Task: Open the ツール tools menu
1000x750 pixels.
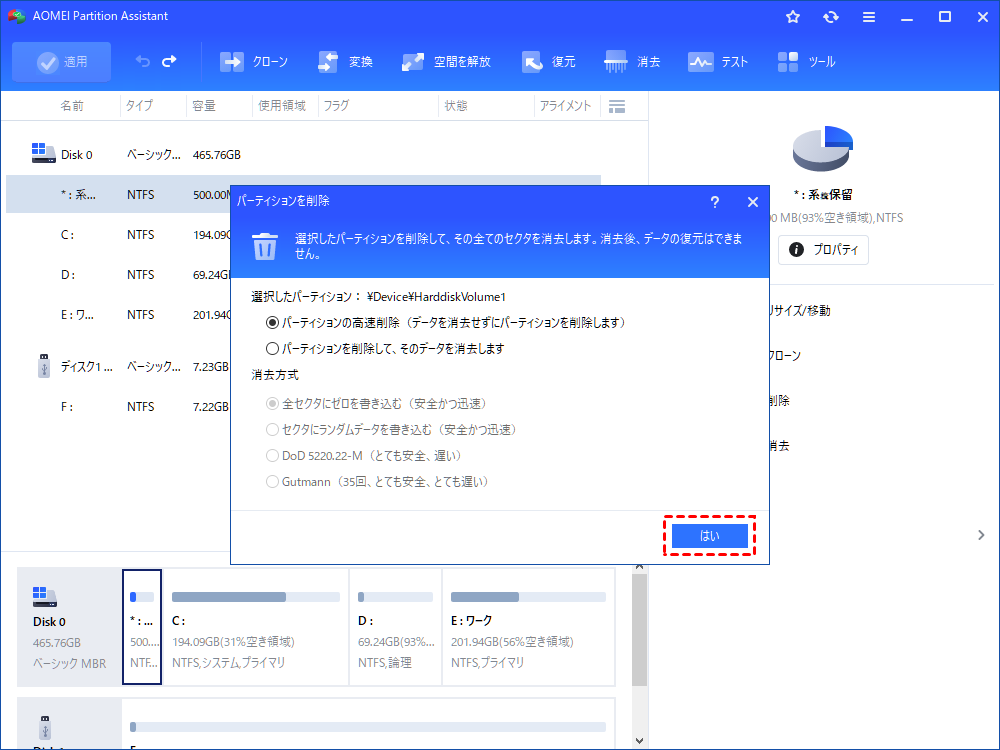Action: (x=806, y=62)
